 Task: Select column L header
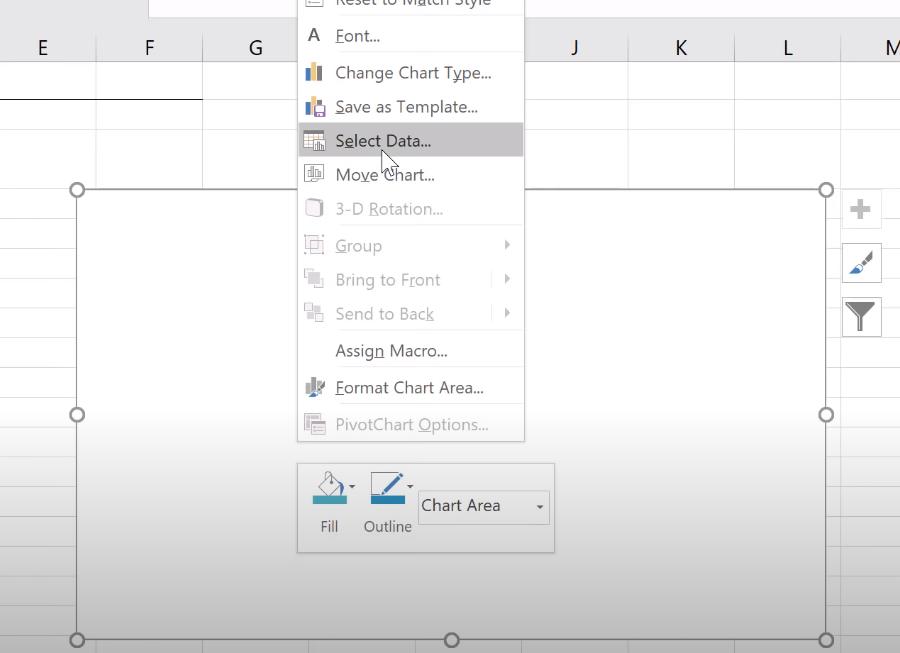tap(788, 47)
